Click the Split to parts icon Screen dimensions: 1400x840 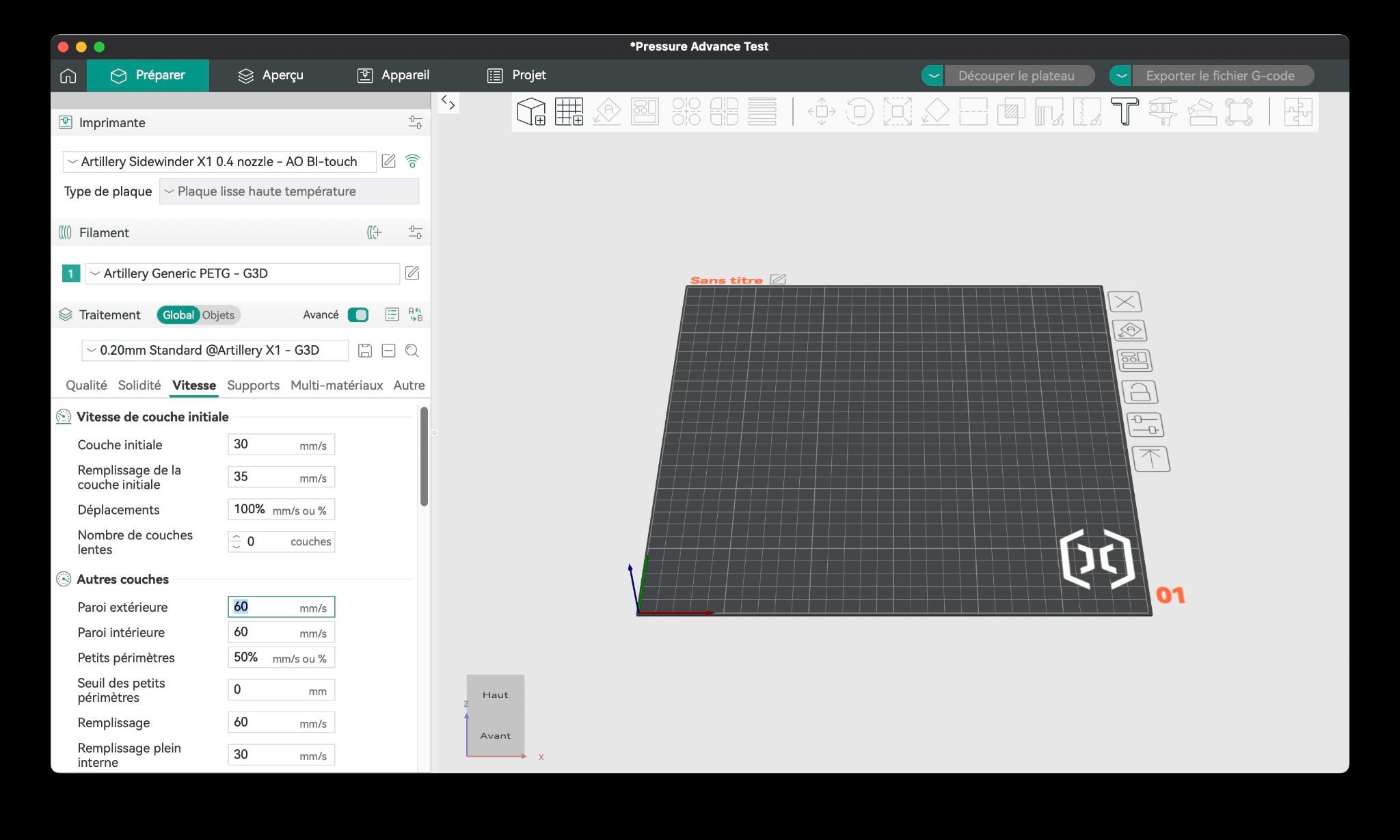(724, 111)
